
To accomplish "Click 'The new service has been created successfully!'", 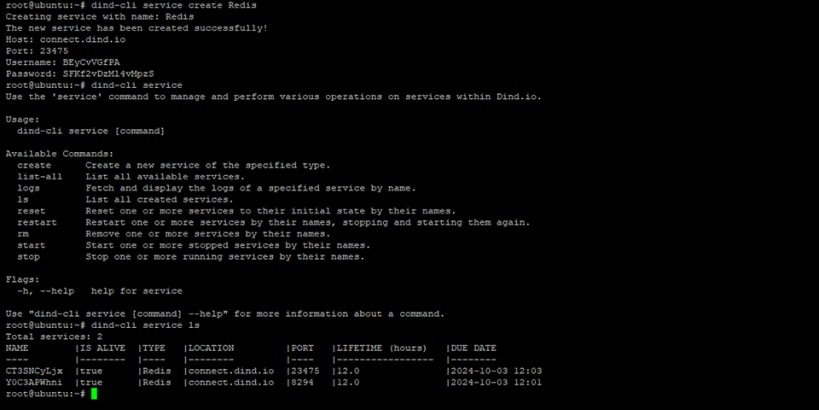I will (x=137, y=28).
